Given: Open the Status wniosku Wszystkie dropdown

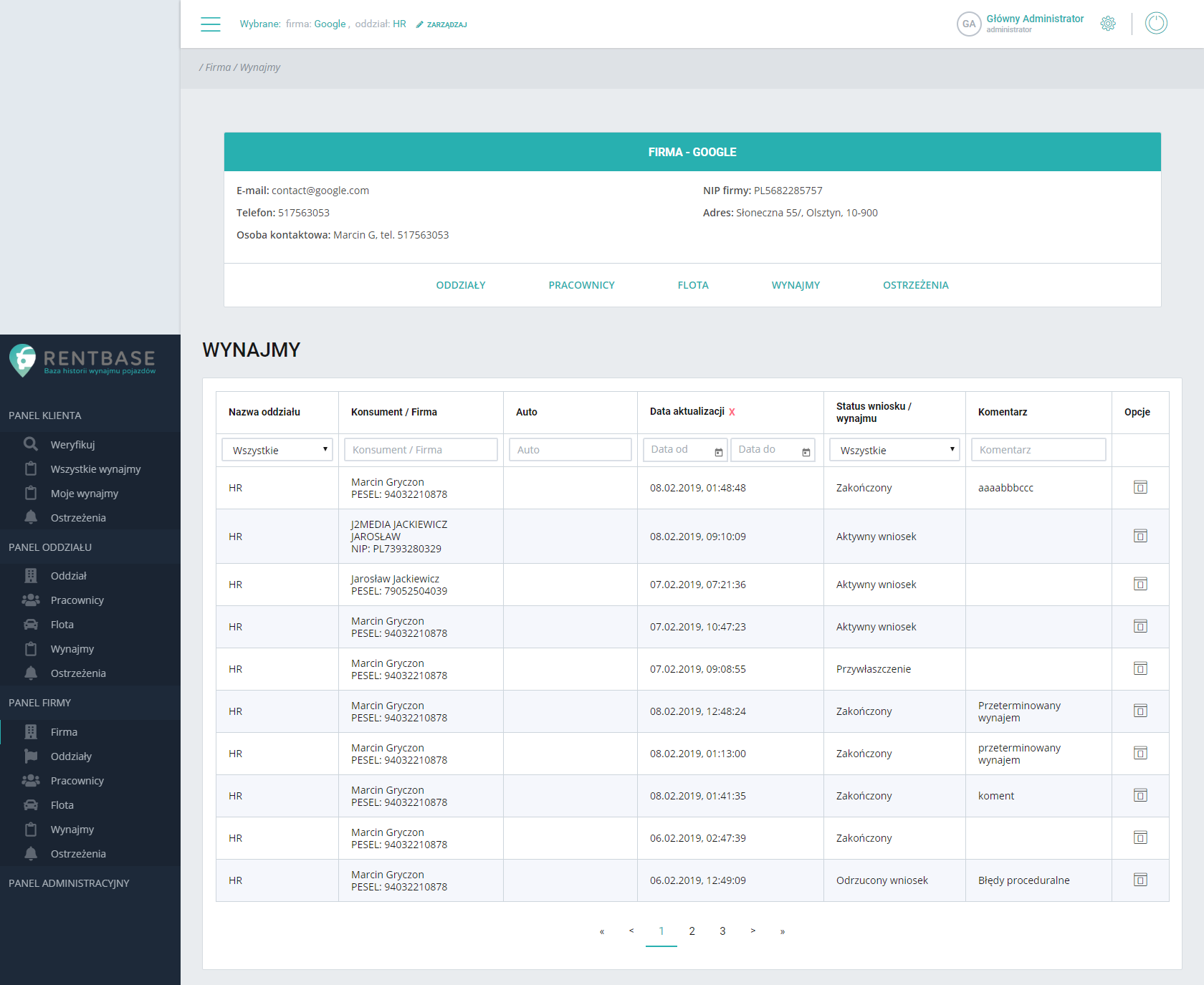Looking at the screenshot, I should pyautogui.click(x=894, y=450).
